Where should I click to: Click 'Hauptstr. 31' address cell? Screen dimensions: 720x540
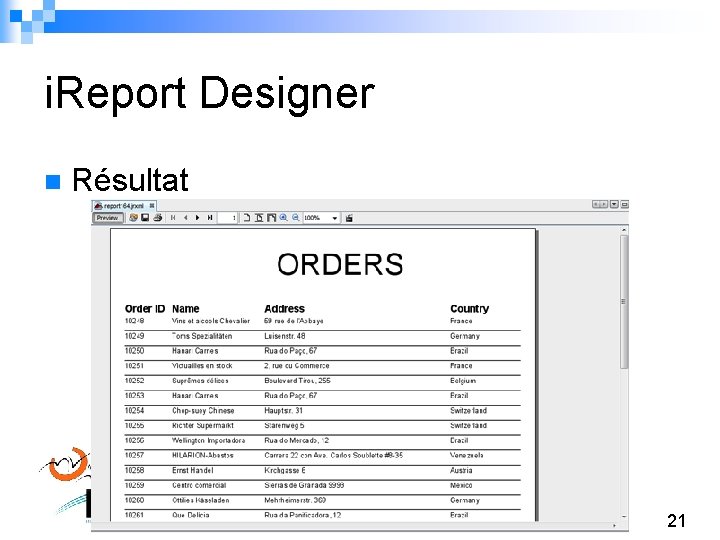click(x=283, y=411)
